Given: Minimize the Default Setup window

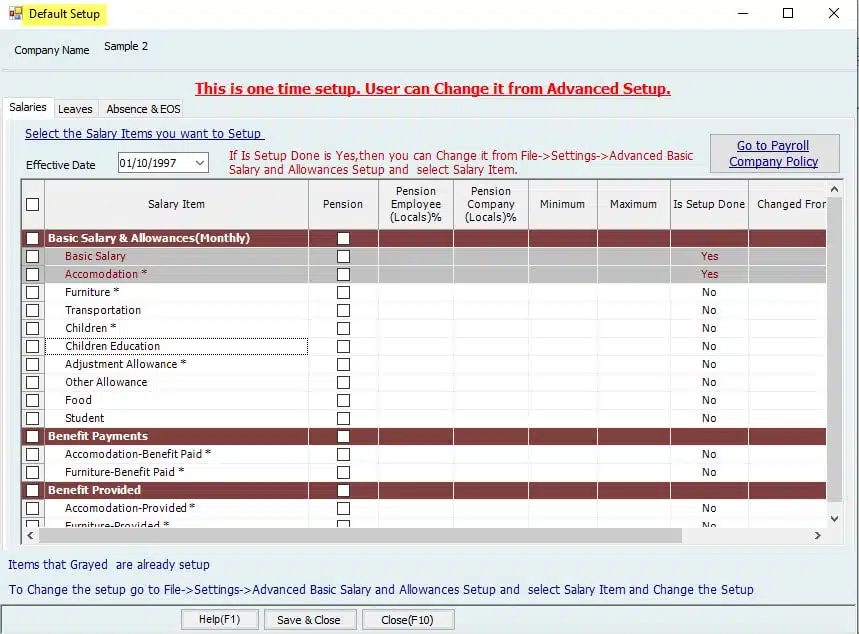Looking at the screenshot, I should [x=743, y=13].
